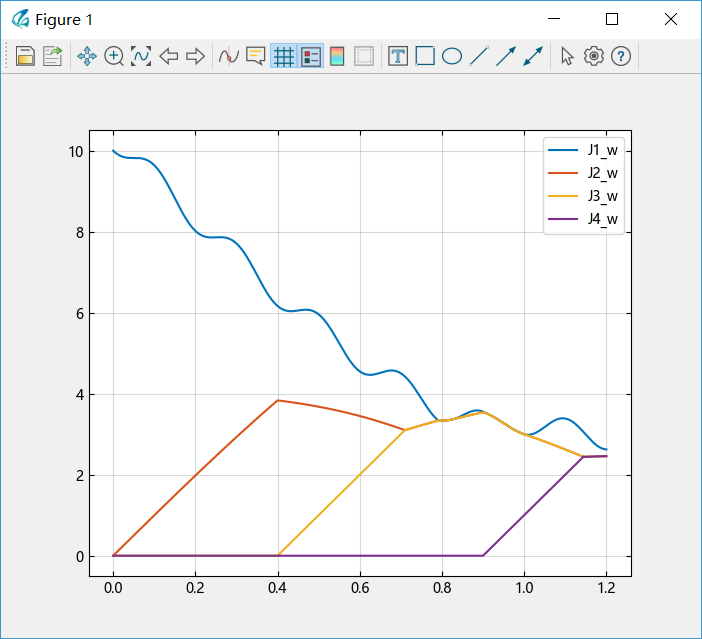Select the rectangle shape tool
The width and height of the screenshot is (702, 639).
pyautogui.click(x=425, y=56)
